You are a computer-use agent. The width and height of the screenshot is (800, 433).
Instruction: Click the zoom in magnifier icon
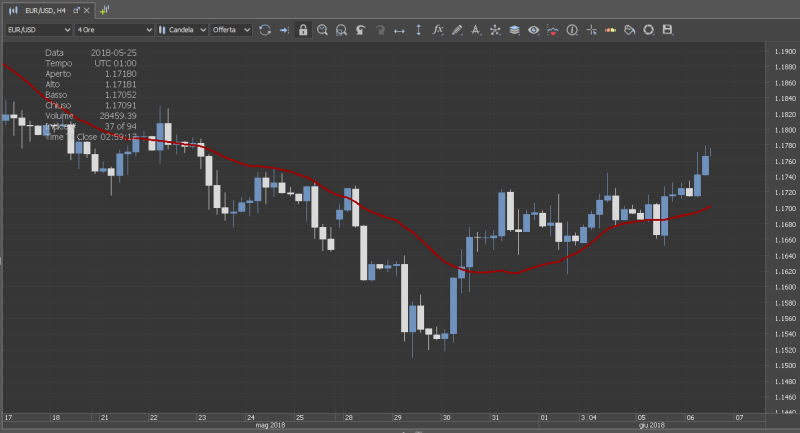(322, 30)
